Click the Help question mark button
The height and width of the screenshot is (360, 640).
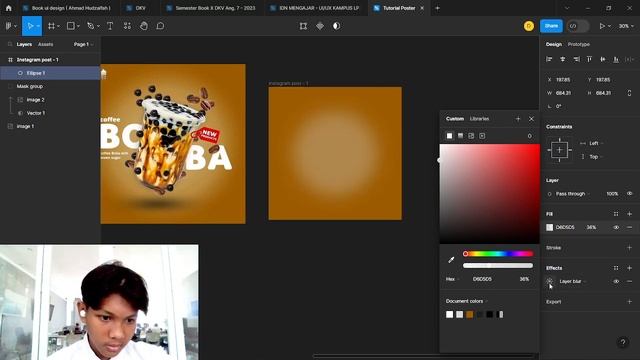(x=623, y=342)
